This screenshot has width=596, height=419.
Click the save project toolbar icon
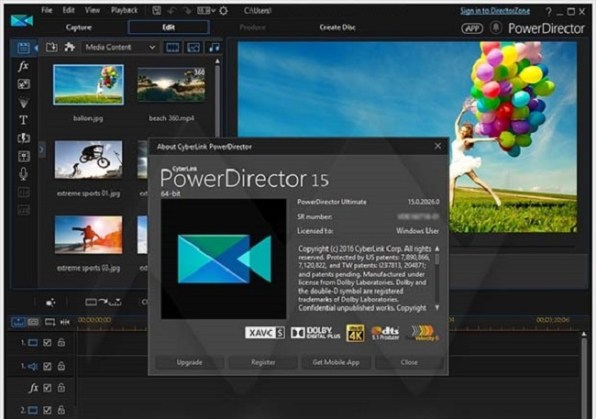(157, 11)
